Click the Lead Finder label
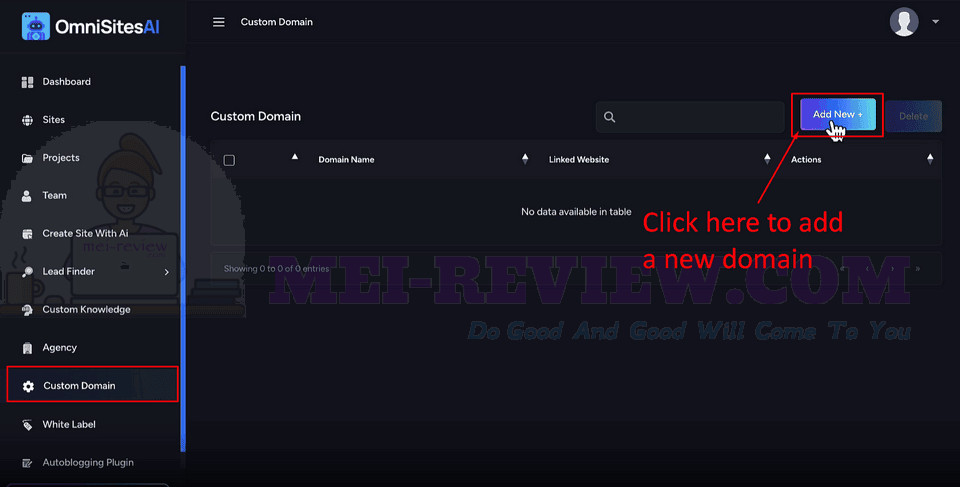Viewport: 960px width, 487px height. [68, 271]
